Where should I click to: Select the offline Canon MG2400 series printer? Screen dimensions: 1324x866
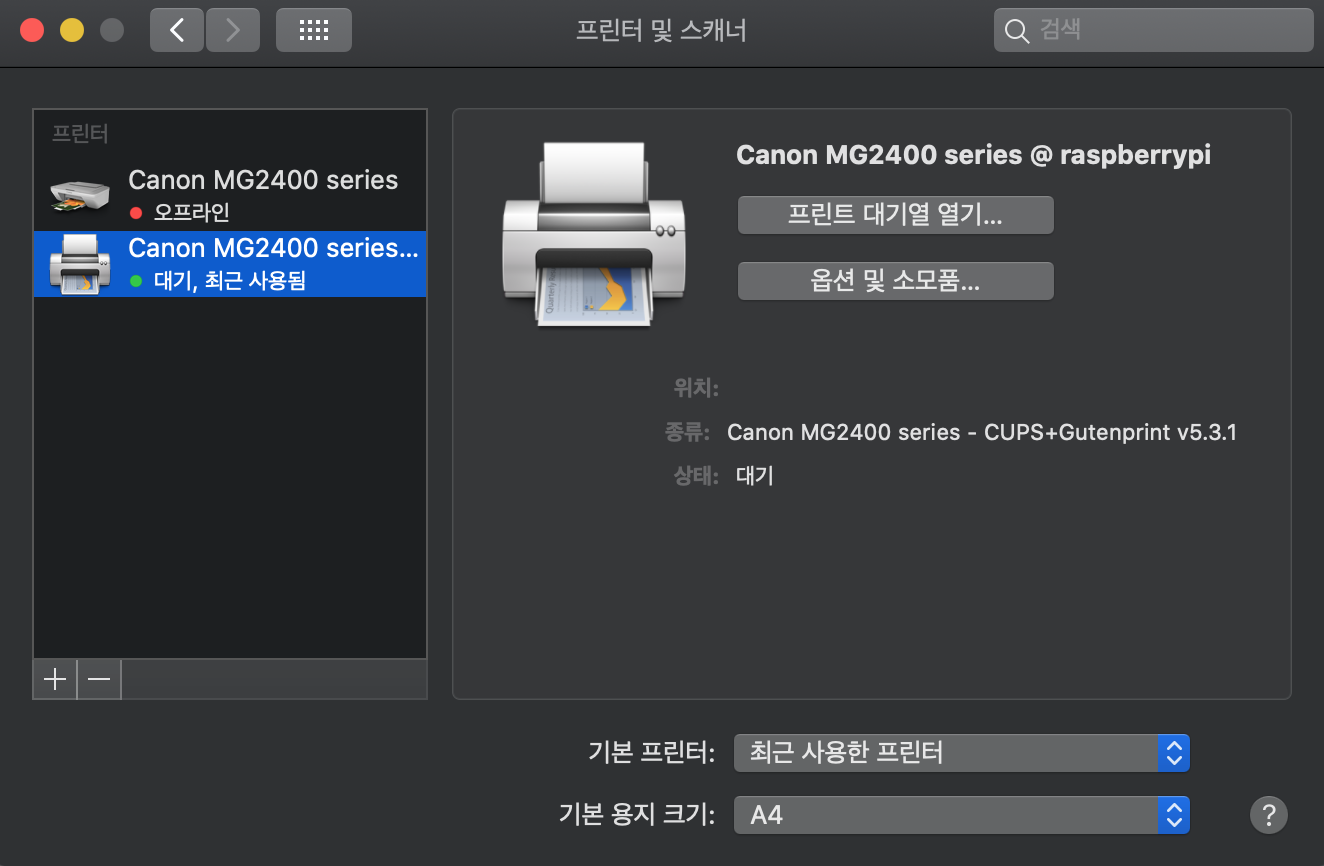pyautogui.click(x=230, y=196)
